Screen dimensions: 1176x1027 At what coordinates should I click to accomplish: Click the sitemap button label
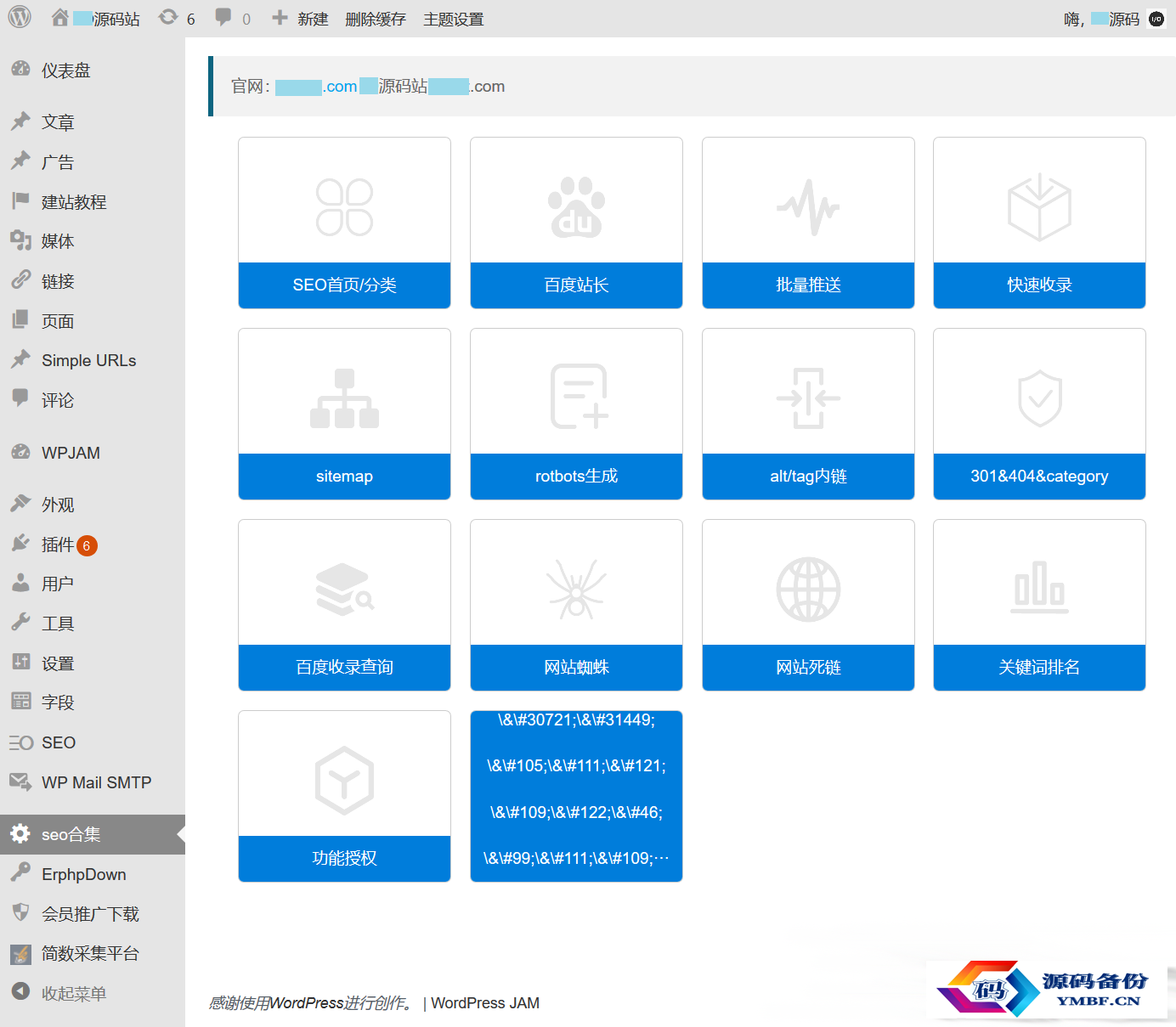tap(344, 476)
